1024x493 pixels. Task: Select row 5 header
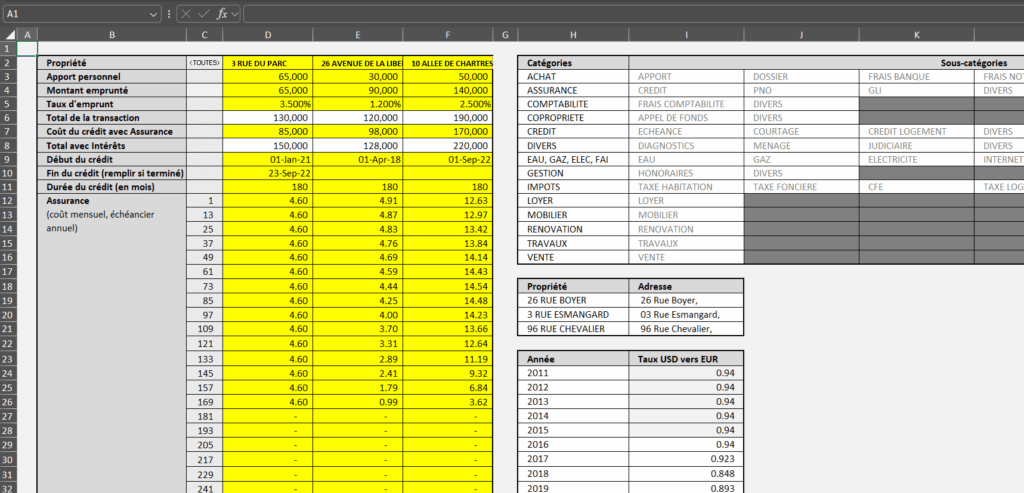tap(9, 104)
